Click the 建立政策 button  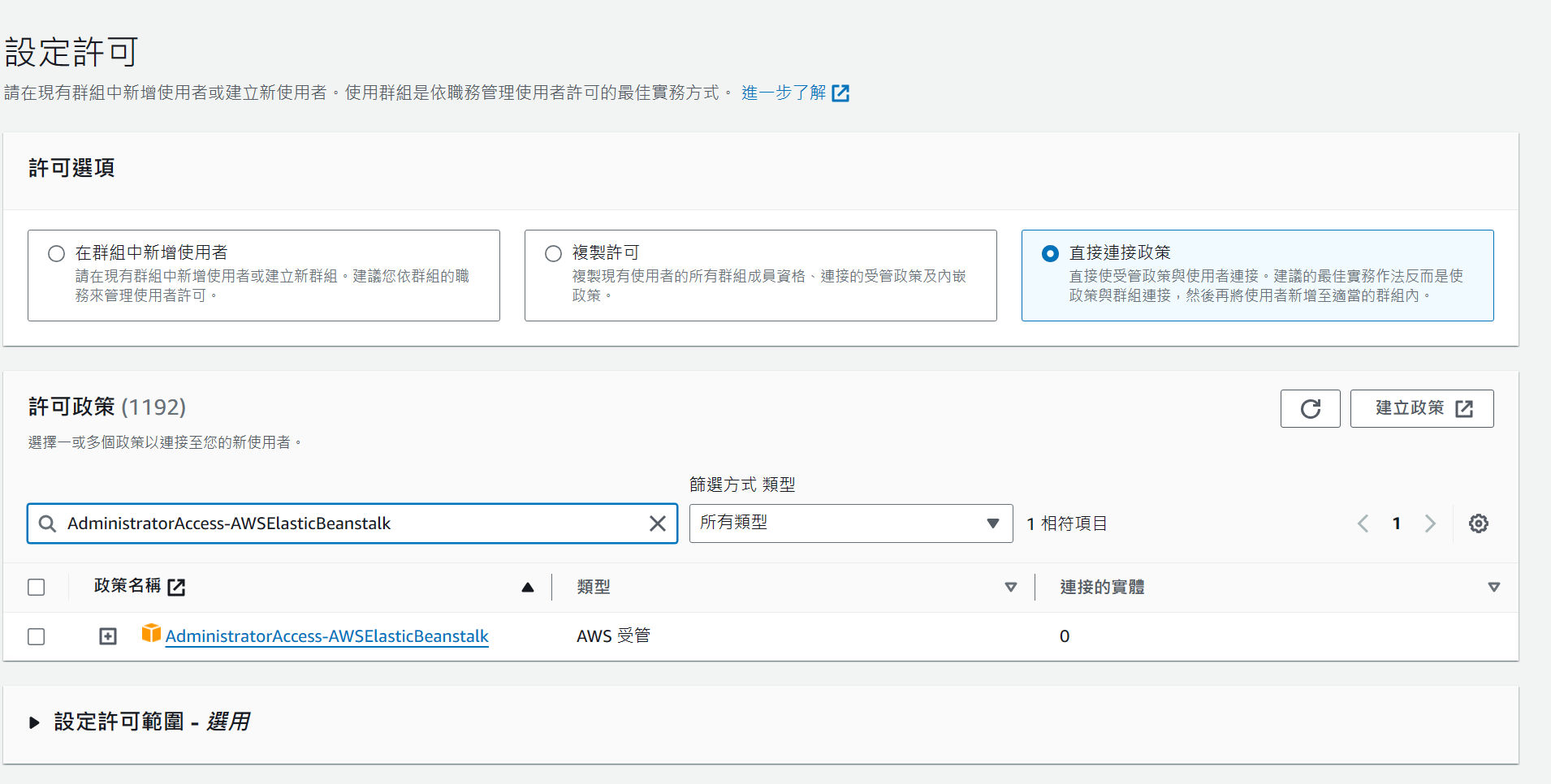coord(1421,409)
